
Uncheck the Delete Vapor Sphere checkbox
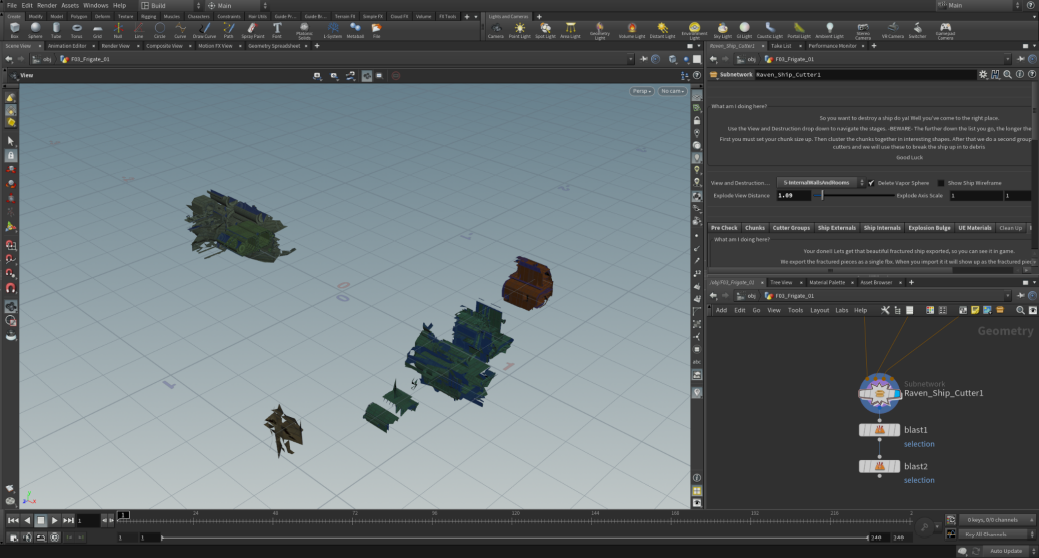point(871,183)
